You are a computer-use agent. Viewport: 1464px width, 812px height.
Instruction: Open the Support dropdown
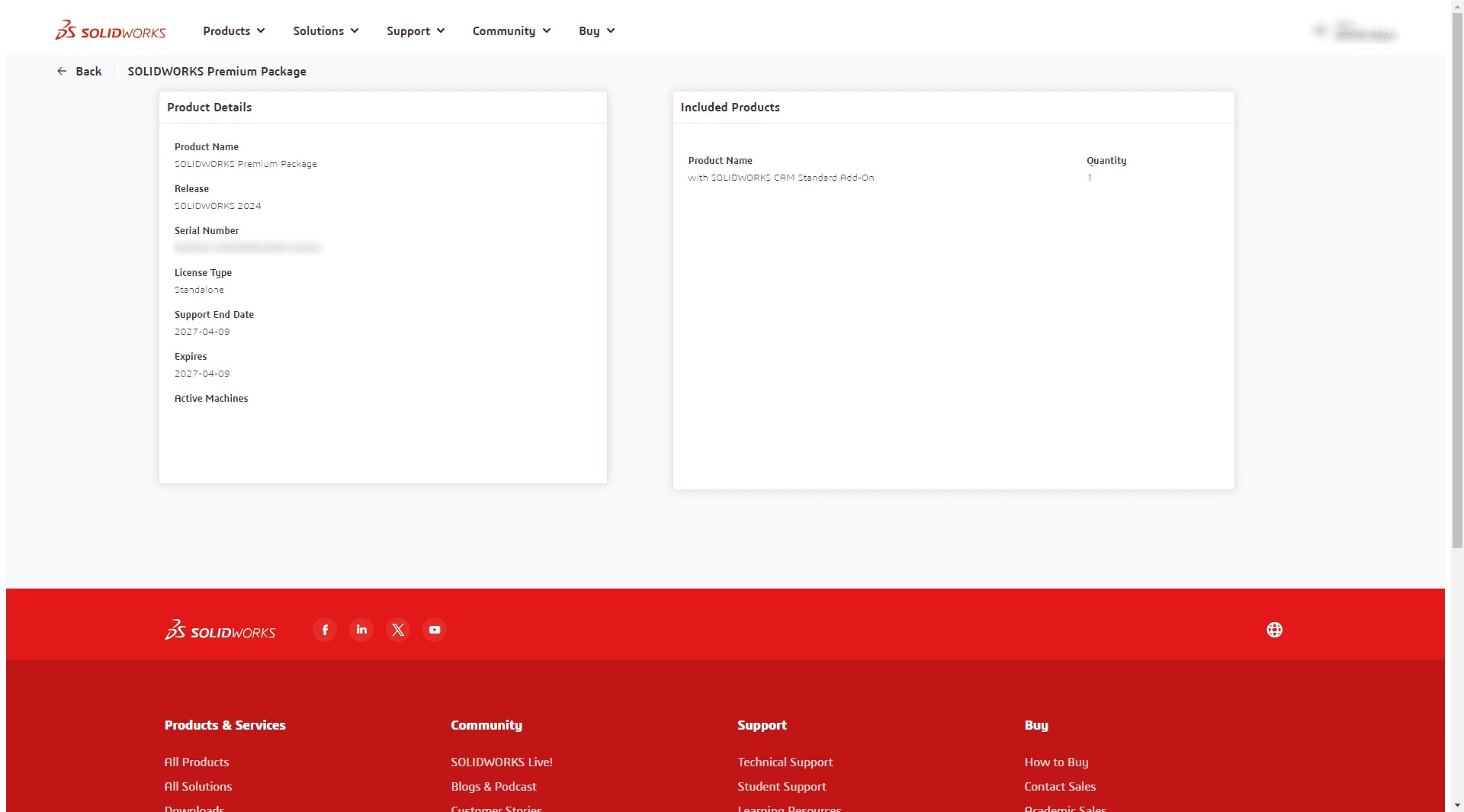tap(416, 30)
